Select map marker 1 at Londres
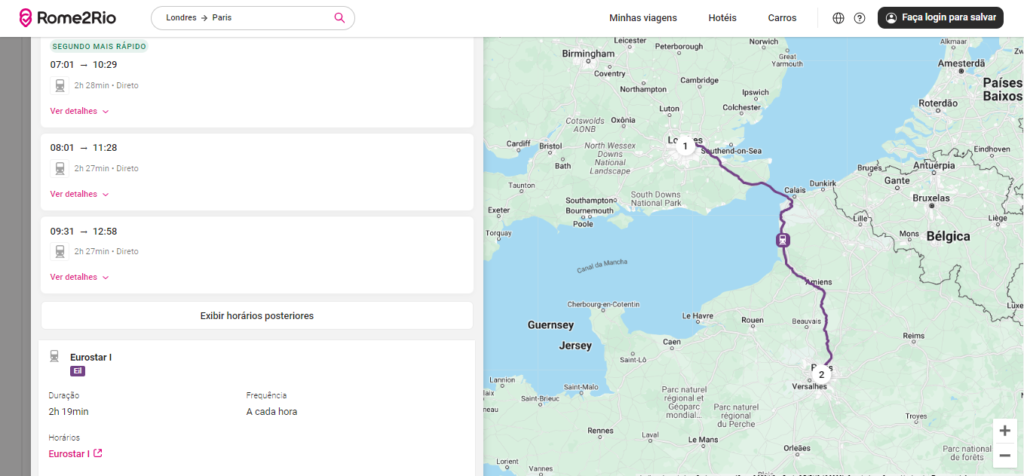Viewport: 1024px width, 476px height. point(685,146)
